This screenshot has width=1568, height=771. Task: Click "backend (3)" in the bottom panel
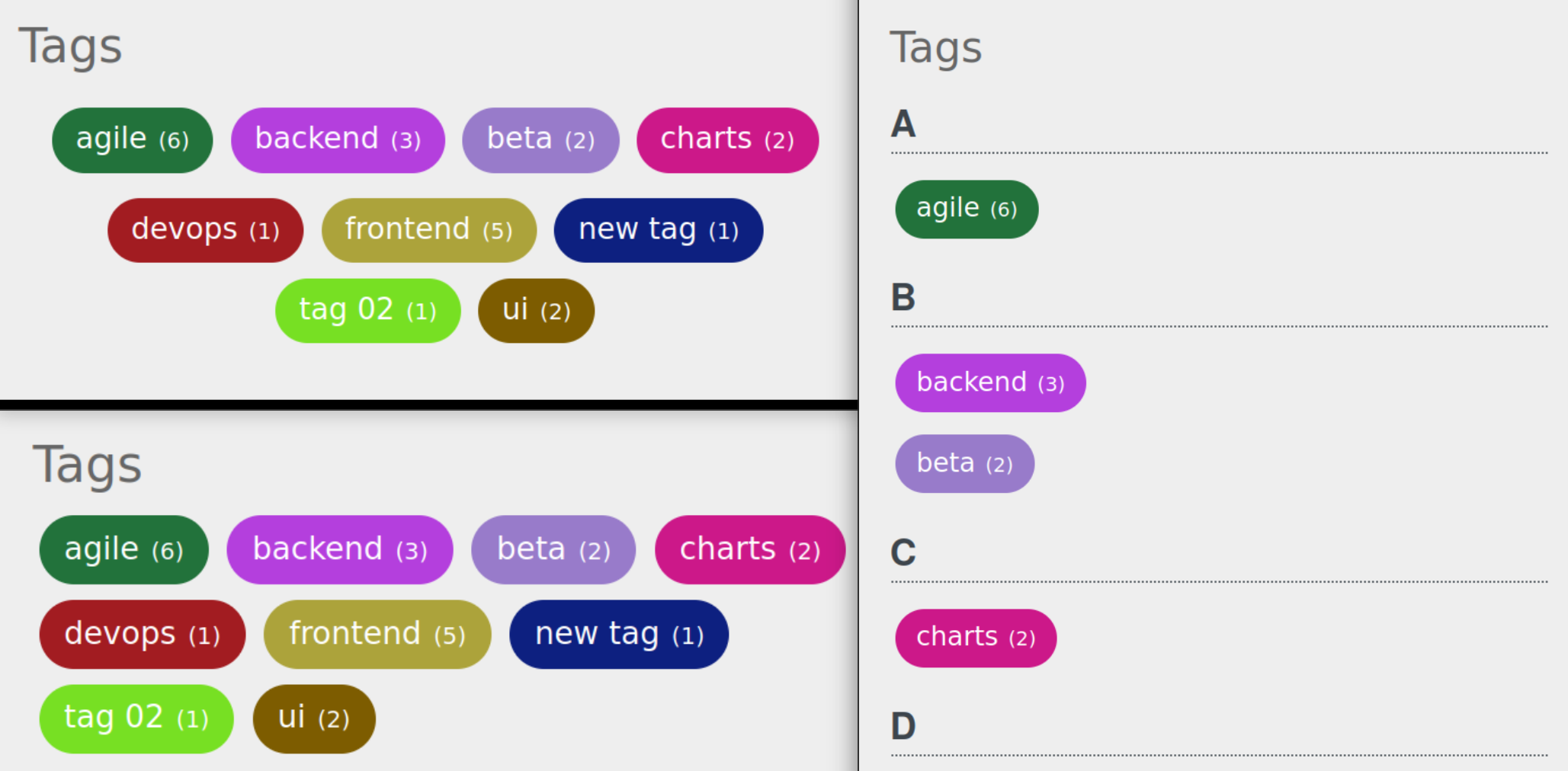tap(340, 549)
